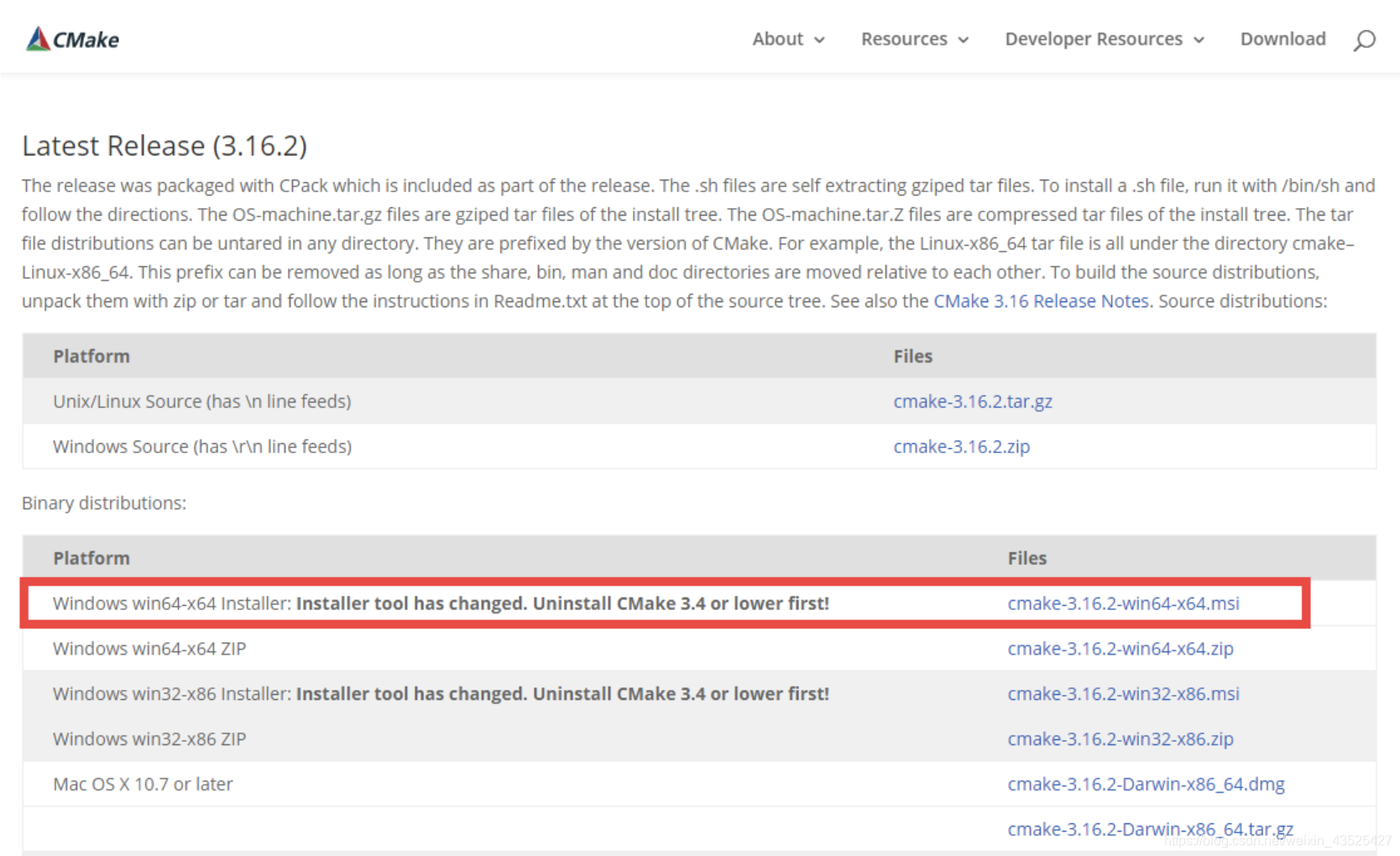Click the Platform header in source table
The image size is (1400, 856).
91,357
